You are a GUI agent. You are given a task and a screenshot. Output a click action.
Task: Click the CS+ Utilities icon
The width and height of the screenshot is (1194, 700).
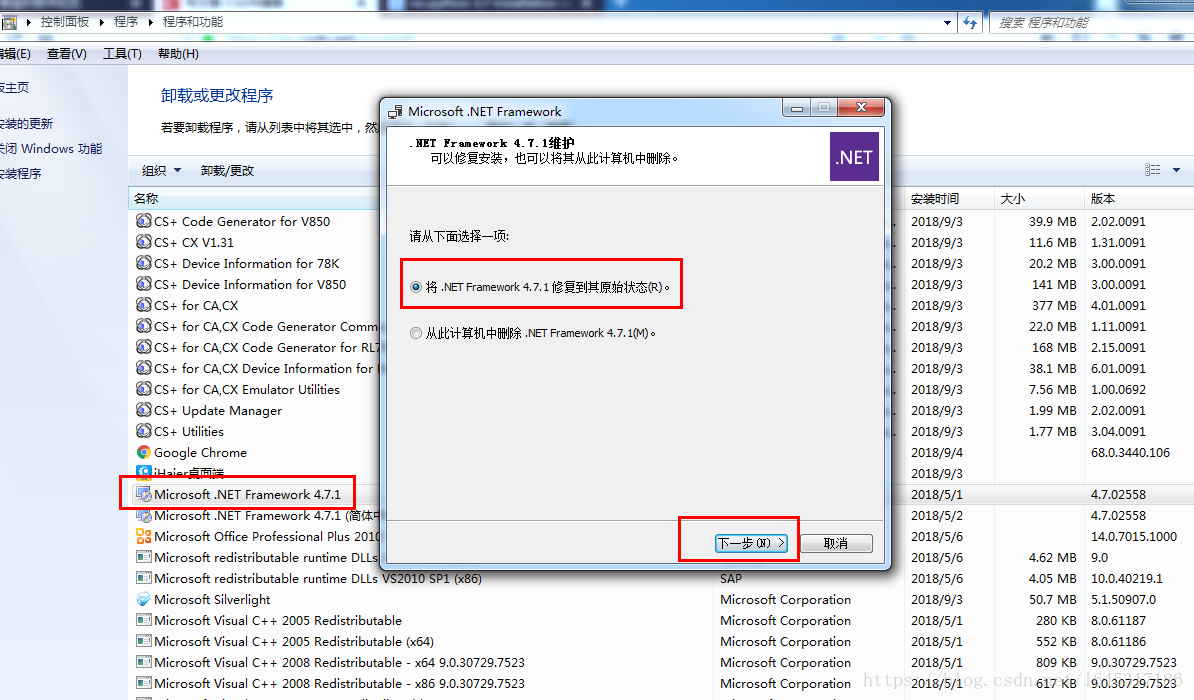coord(143,430)
